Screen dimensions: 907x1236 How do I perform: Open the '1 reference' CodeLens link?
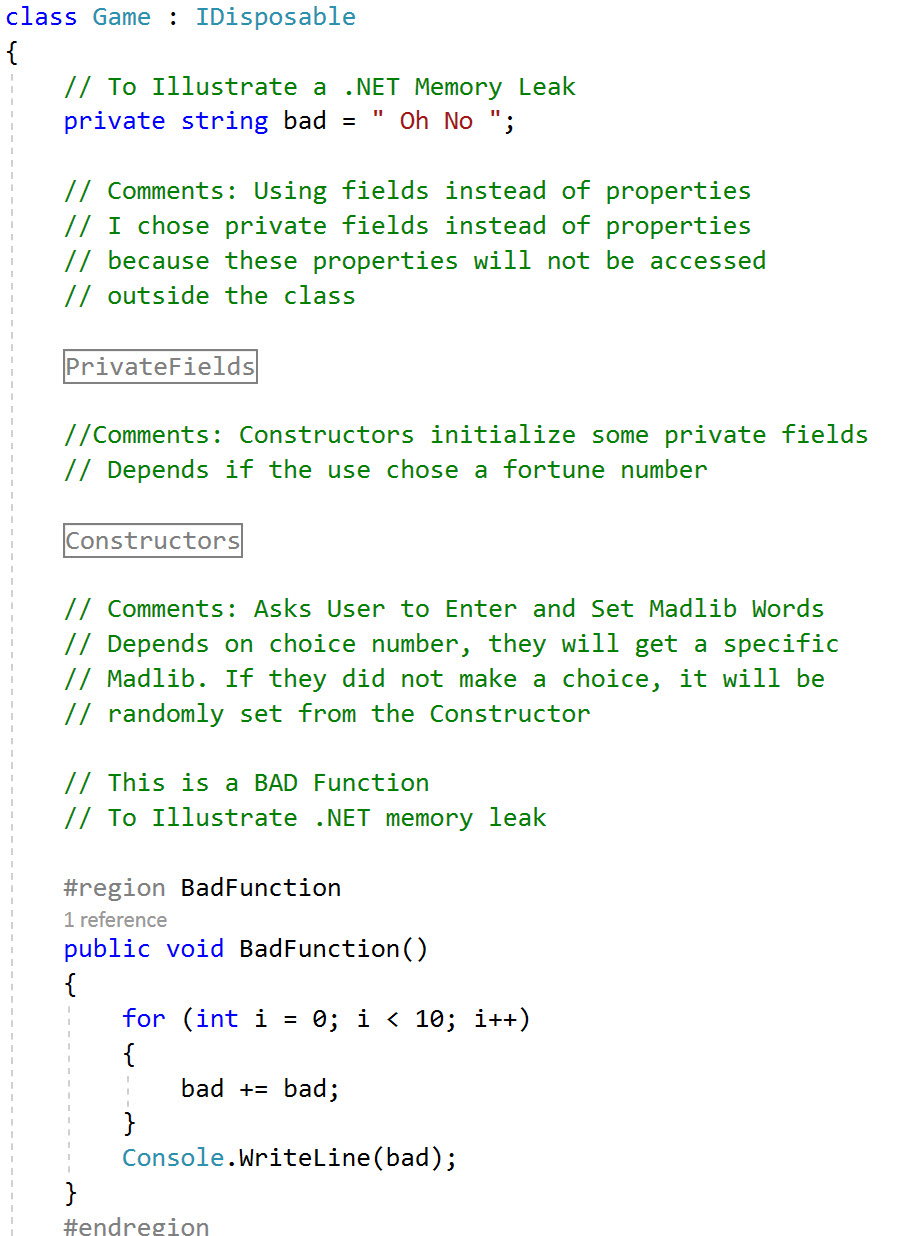[x=115, y=920]
